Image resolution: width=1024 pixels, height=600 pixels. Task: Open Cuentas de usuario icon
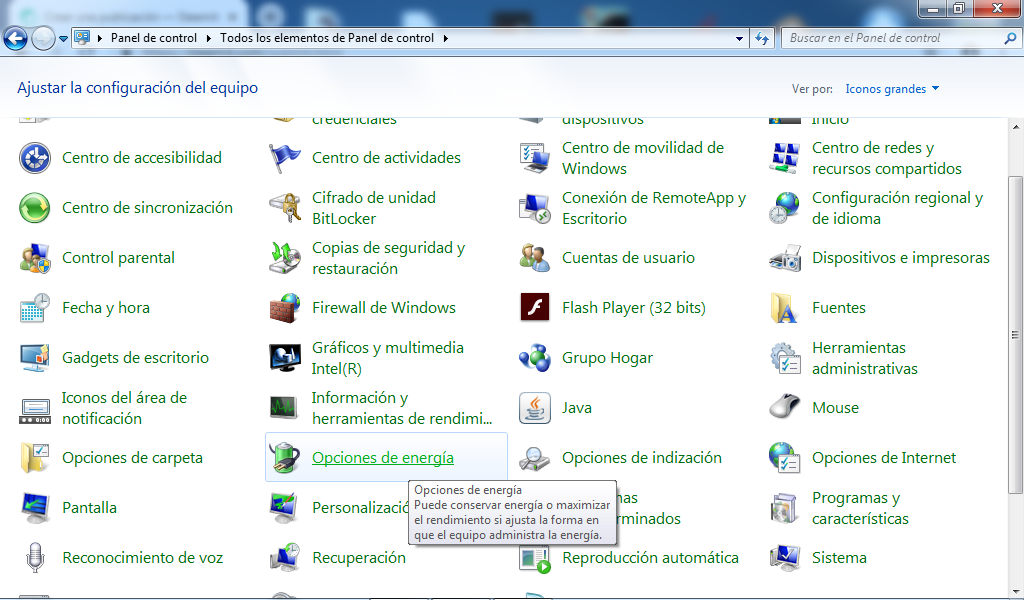point(535,258)
